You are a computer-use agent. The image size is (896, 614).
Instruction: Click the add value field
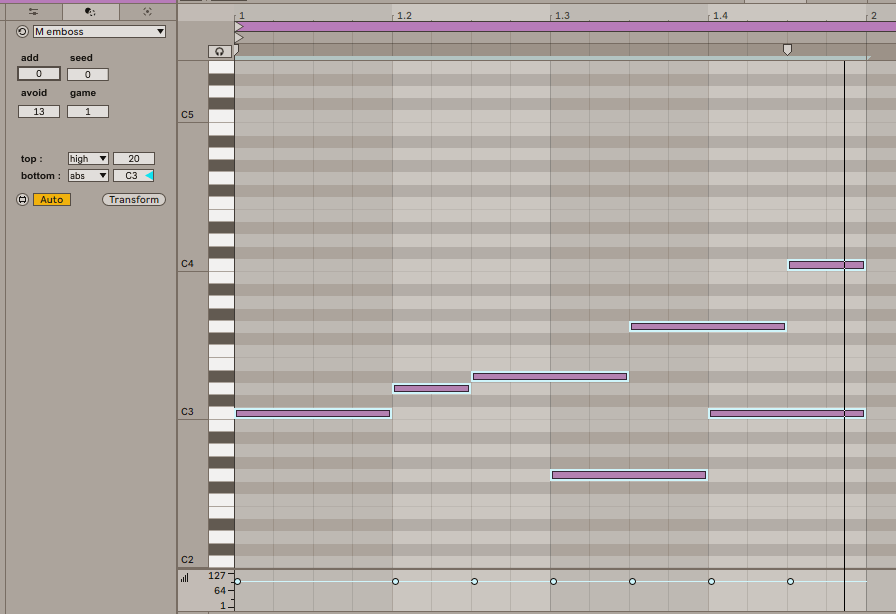pyautogui.click(x=39, y=74)
